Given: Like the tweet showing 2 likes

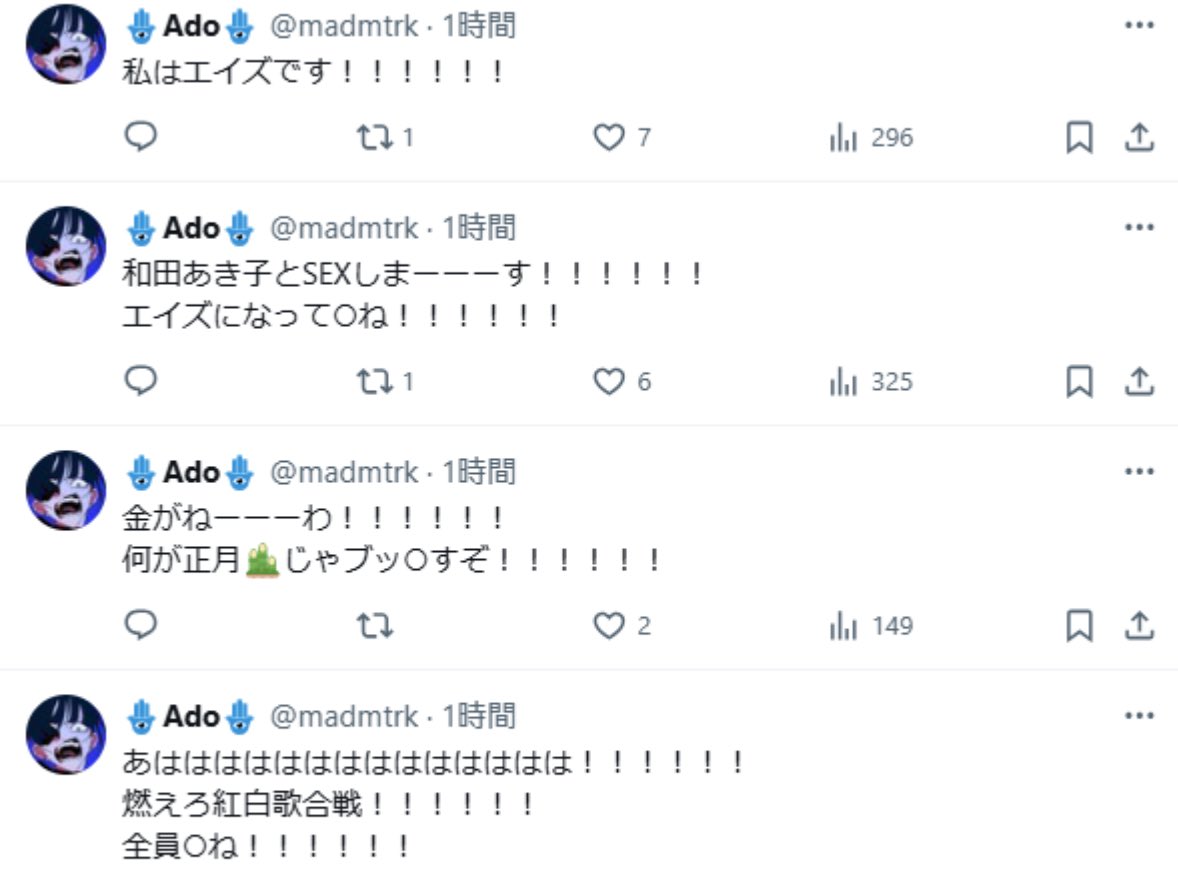Looking at the screenshot, I should pyautogui.click(x=609, y=625).
